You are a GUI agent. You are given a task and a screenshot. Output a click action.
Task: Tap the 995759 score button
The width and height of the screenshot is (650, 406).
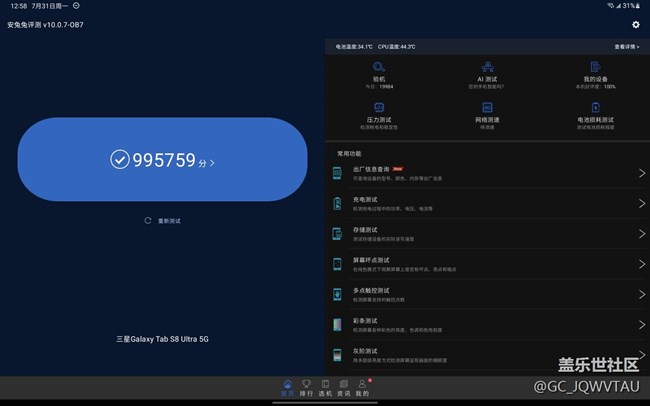162,159
